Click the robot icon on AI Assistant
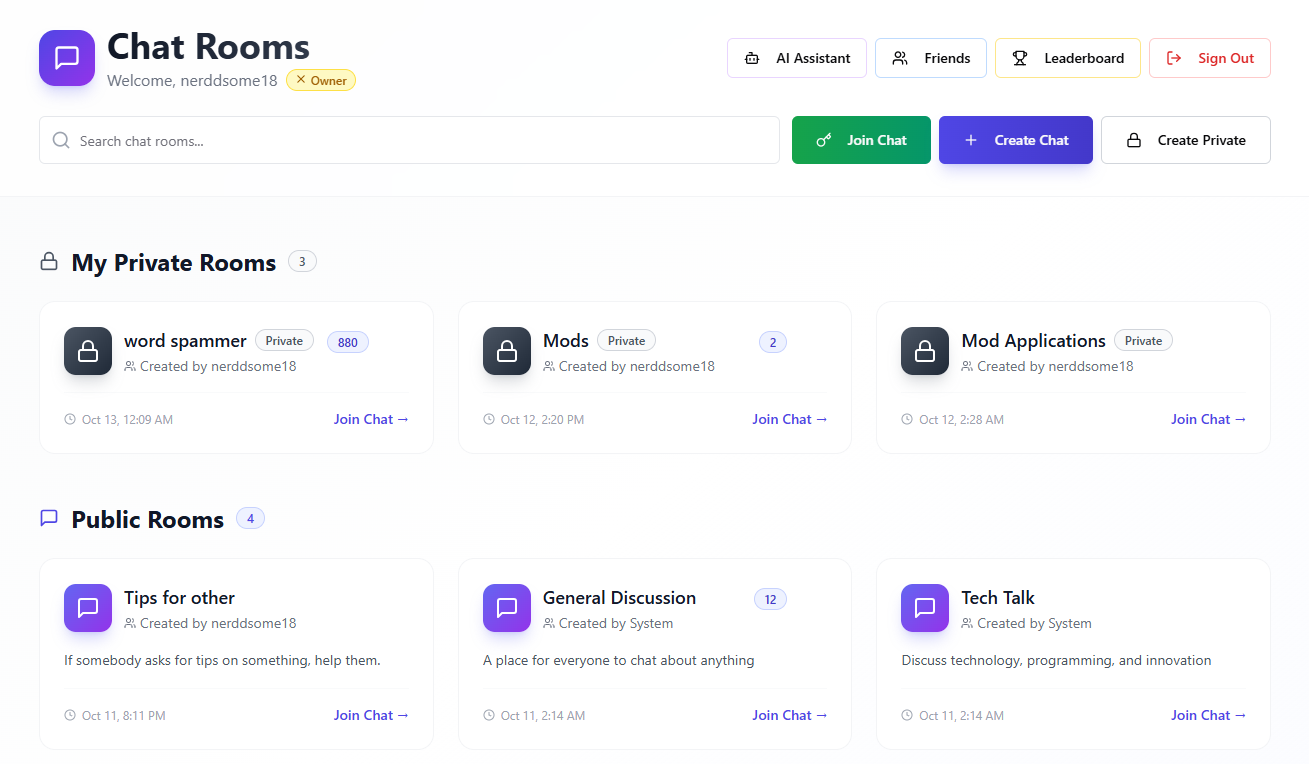Screen dimensions: 1309x764 752,58
